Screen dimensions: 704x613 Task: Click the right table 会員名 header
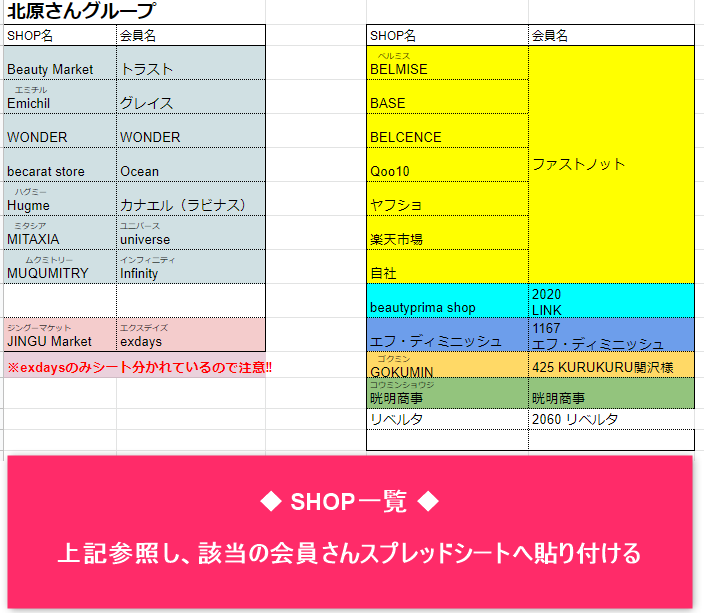pos(612,35)
